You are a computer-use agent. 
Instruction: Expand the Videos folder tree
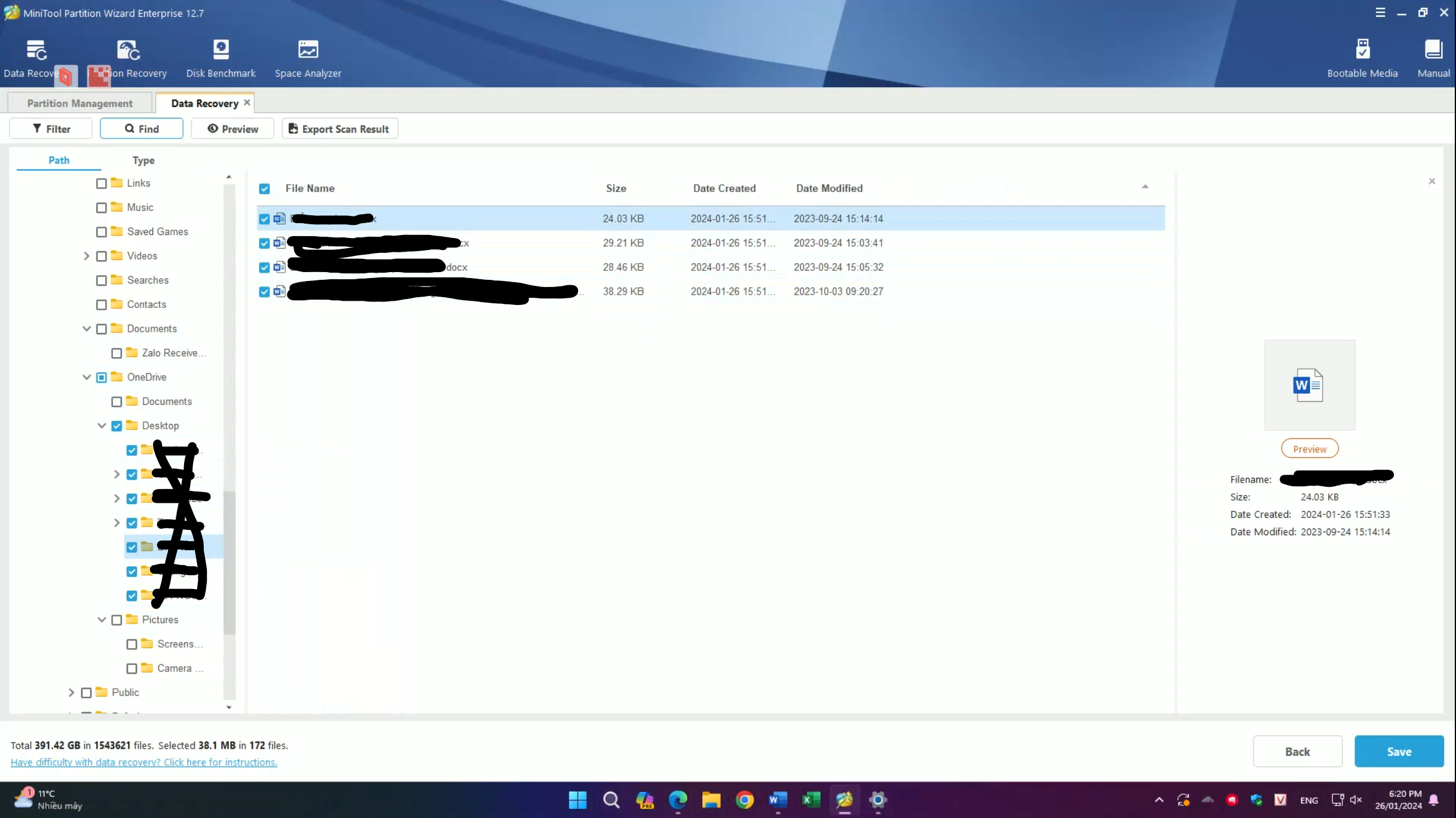85,255
